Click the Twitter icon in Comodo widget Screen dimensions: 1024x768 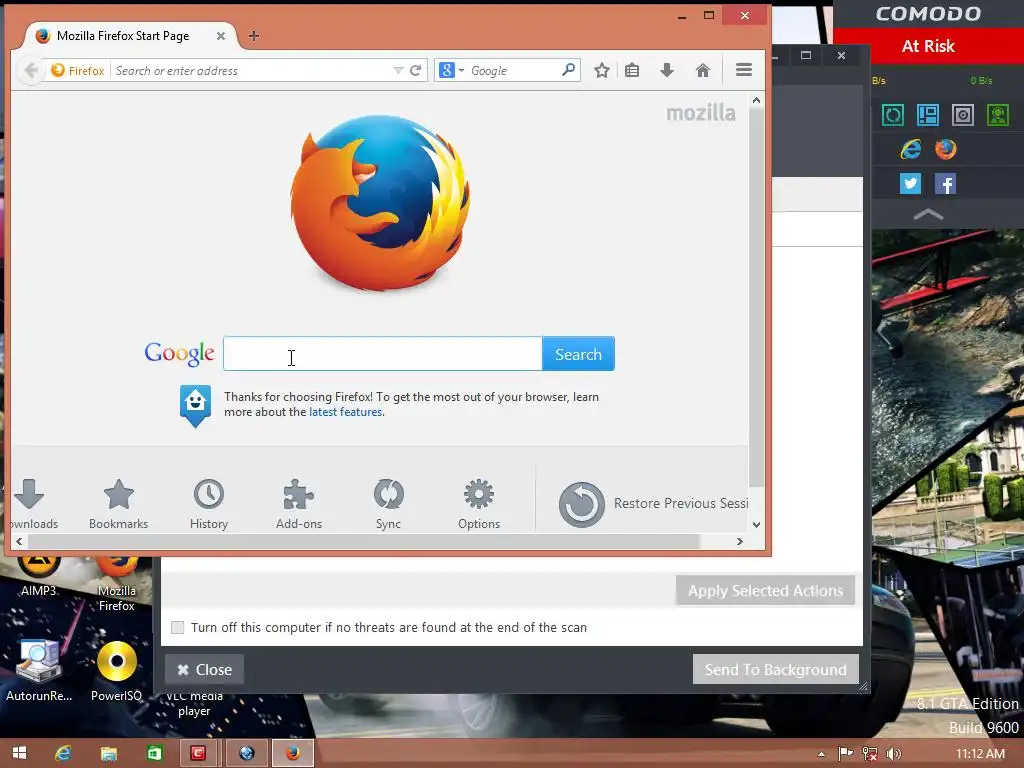pyautogui.click(x=910, y=184)
